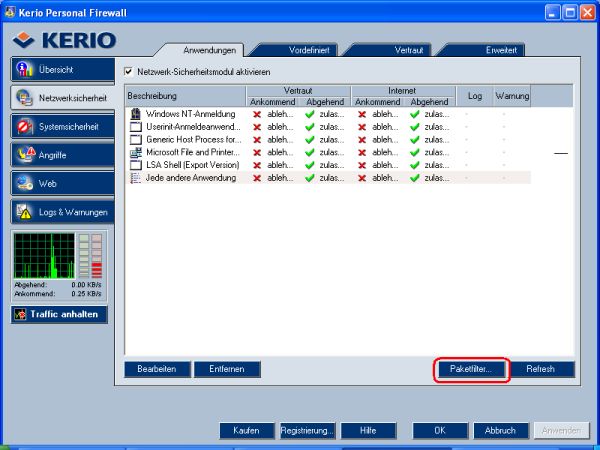Click the Entfernen button

227,369
